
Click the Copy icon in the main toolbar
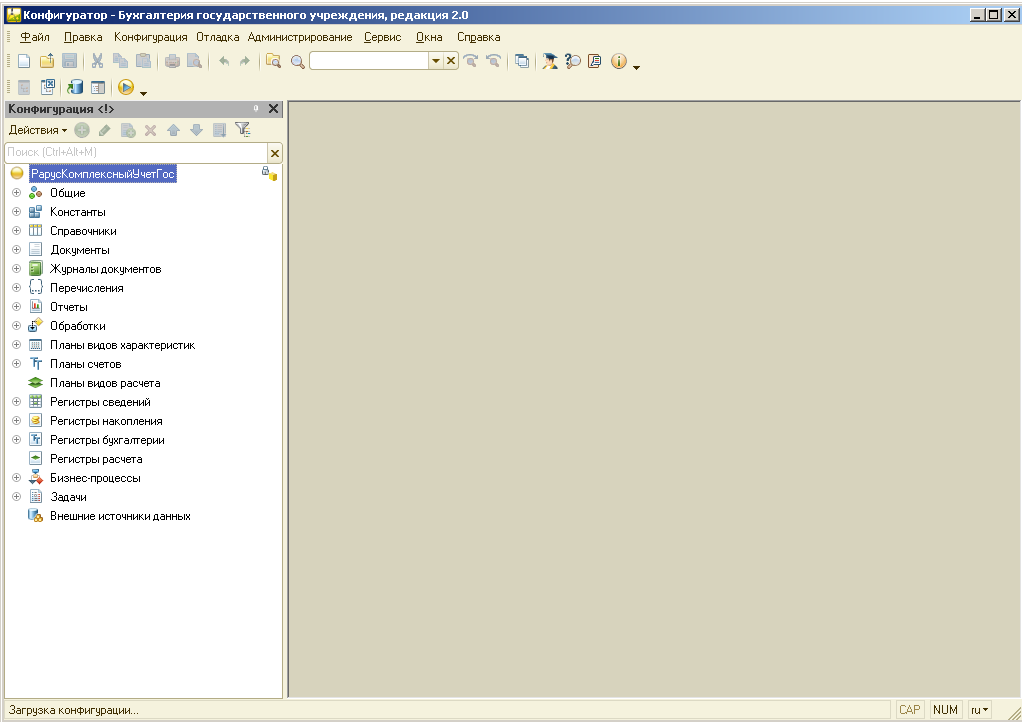(121, 61)
